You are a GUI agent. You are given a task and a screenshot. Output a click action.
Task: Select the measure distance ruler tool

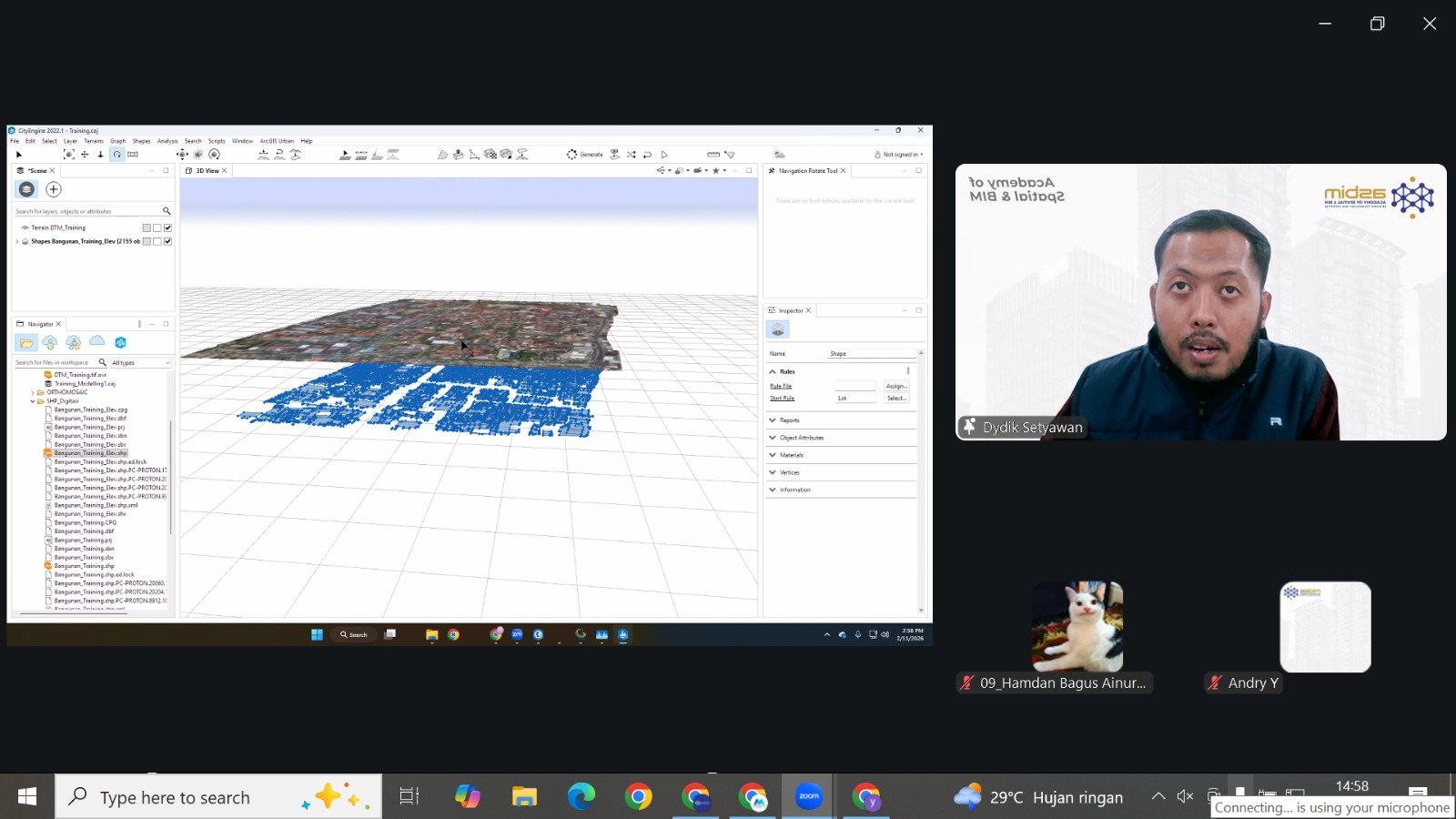pos(713,155)
